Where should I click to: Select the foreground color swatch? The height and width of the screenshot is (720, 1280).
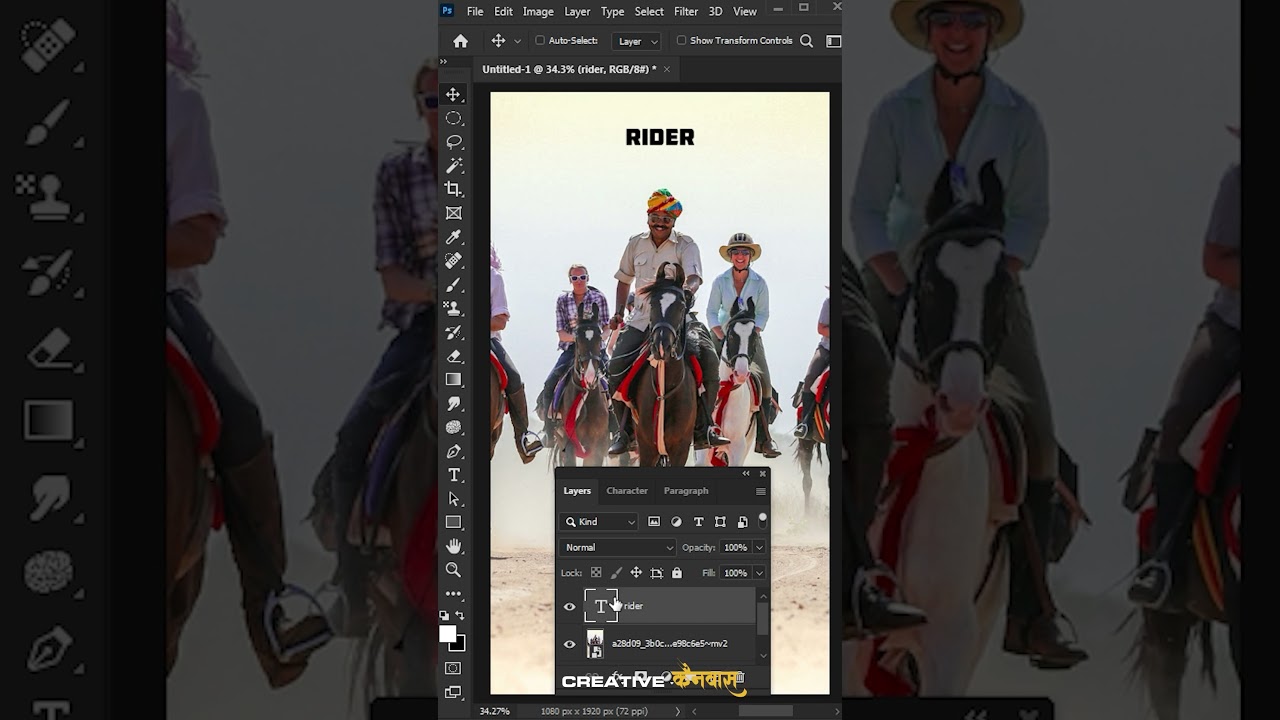(x=448, y=634)
